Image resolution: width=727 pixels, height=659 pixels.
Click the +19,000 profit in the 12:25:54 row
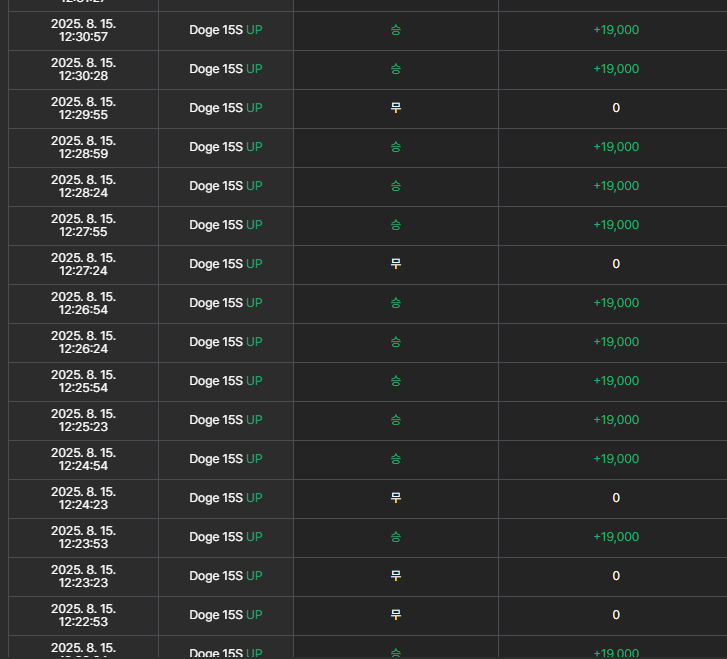[x=616, y=381]
